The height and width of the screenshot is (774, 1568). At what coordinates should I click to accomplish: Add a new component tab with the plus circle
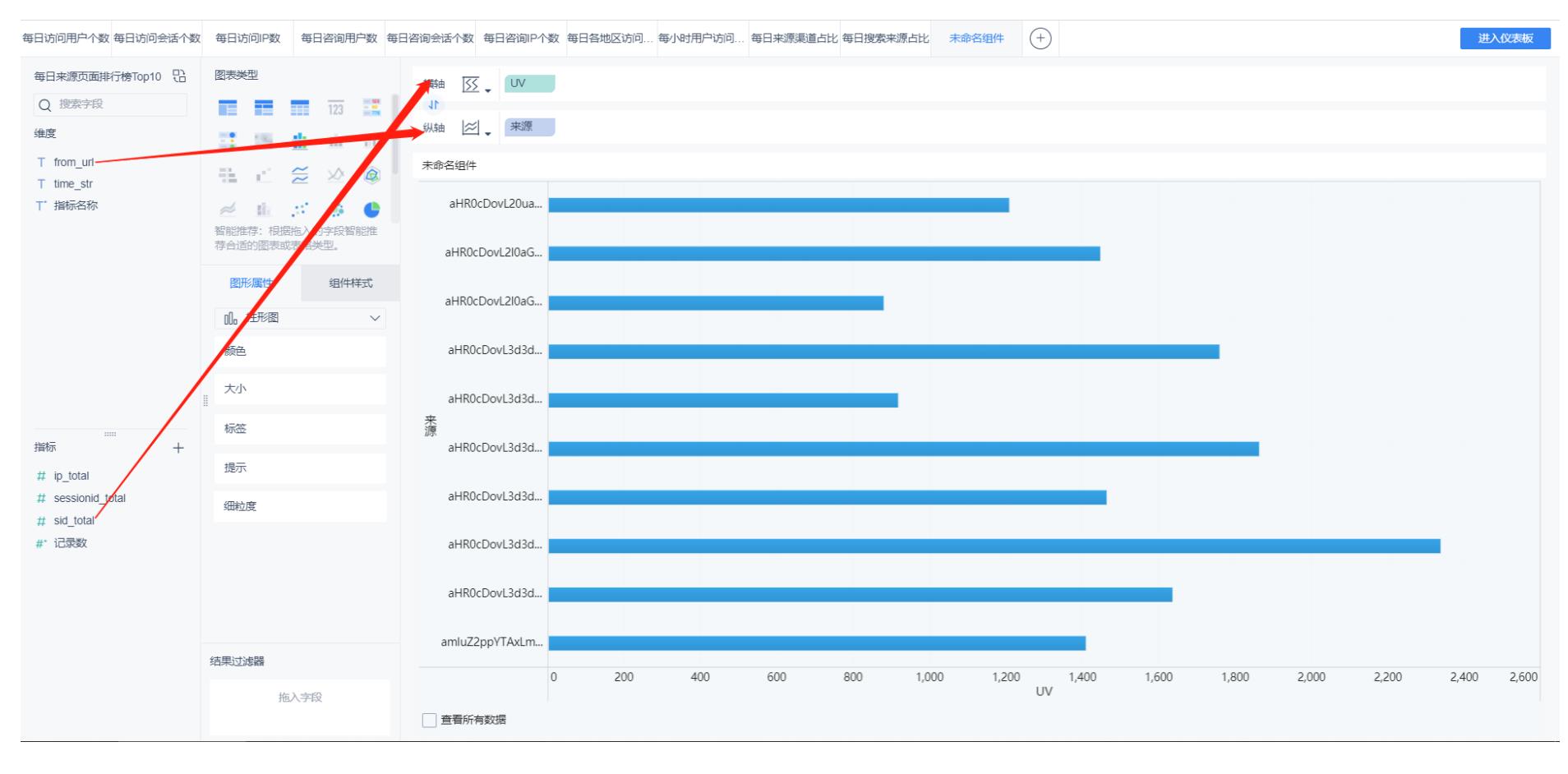[1040, 39]
